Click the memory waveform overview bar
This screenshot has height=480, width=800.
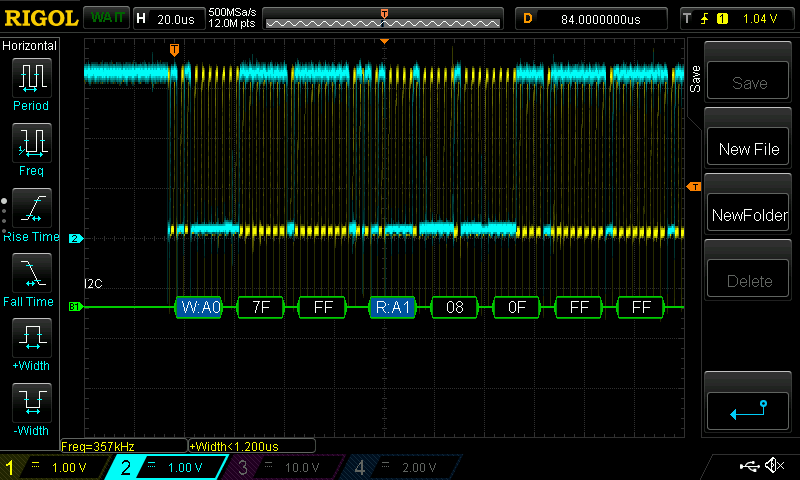383,20
